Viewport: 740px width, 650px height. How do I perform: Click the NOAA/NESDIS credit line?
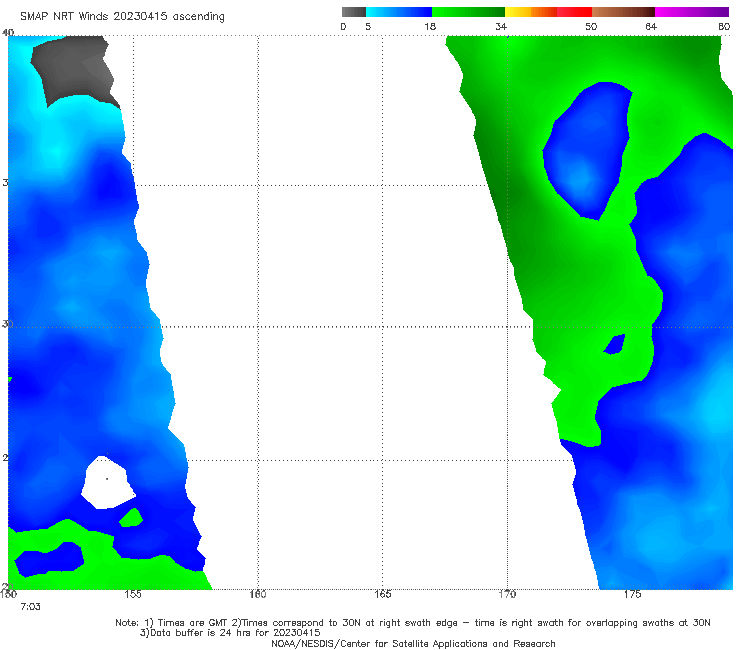(x=413, y=644)
